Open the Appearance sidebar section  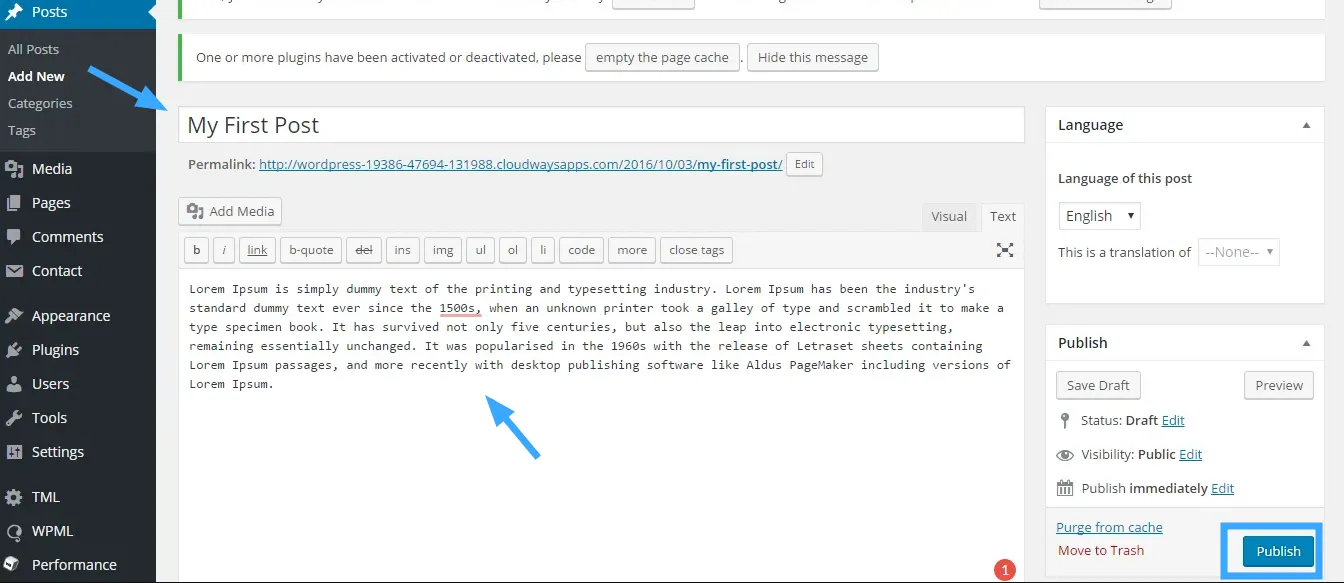coord(70,316)
